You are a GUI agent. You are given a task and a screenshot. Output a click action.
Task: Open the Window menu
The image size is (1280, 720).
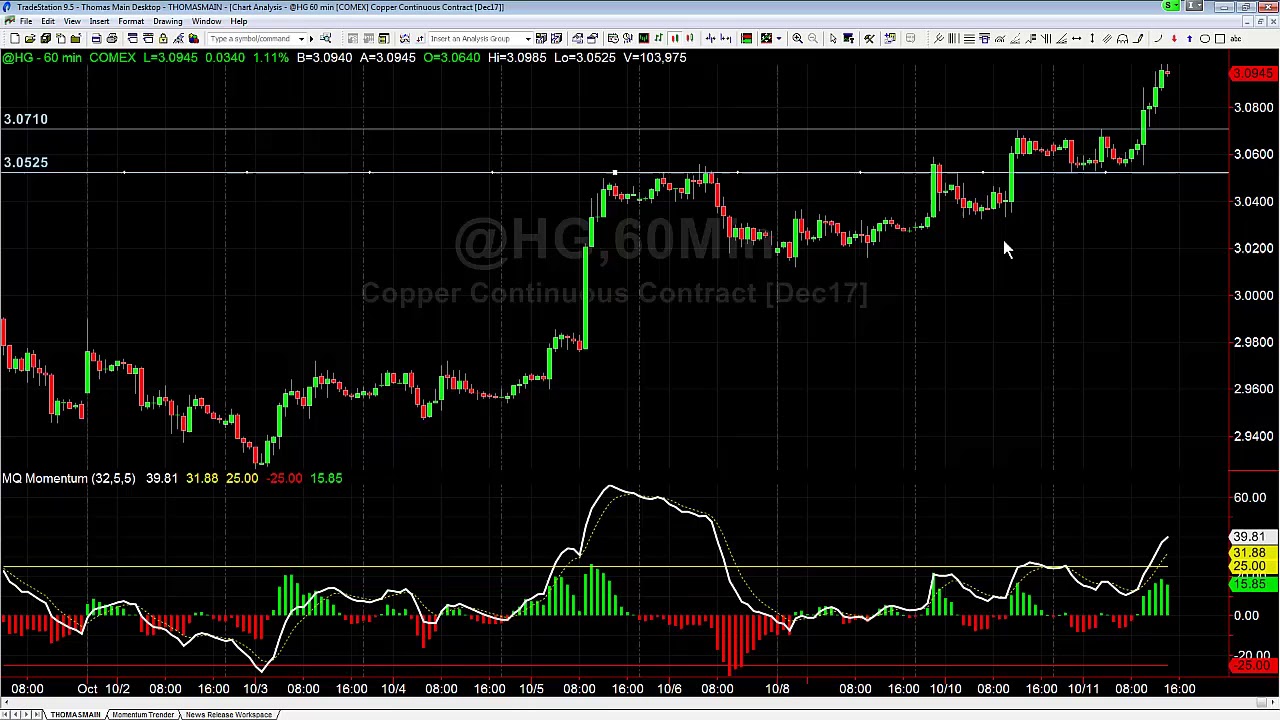click(x=206, y=21)
